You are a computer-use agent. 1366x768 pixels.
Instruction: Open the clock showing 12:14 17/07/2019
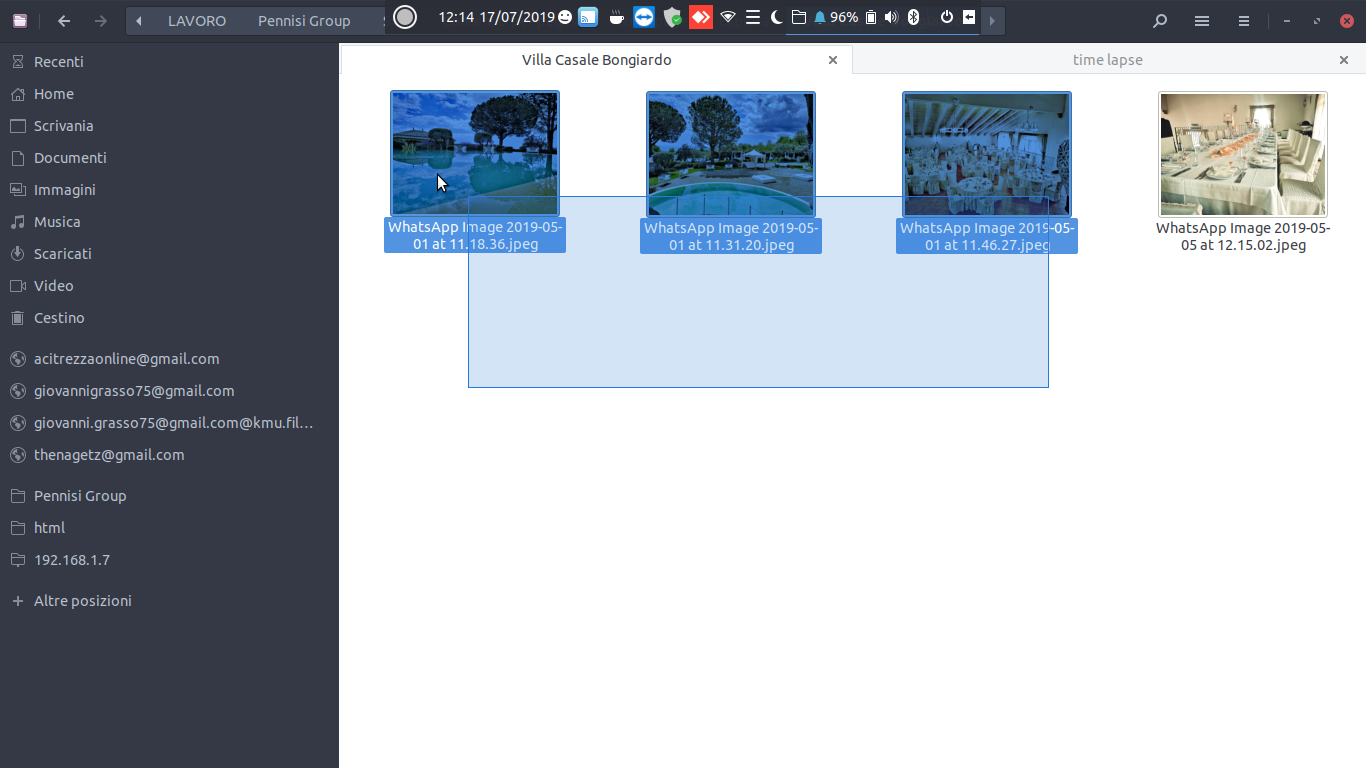click(x=496, y=17)
